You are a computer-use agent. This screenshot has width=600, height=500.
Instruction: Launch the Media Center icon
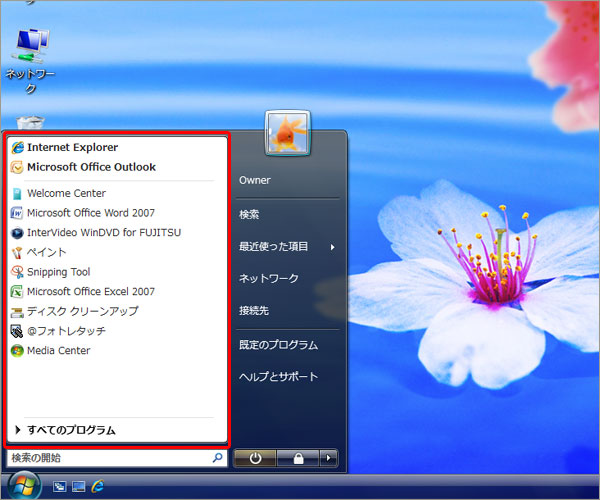coord(17,351)
